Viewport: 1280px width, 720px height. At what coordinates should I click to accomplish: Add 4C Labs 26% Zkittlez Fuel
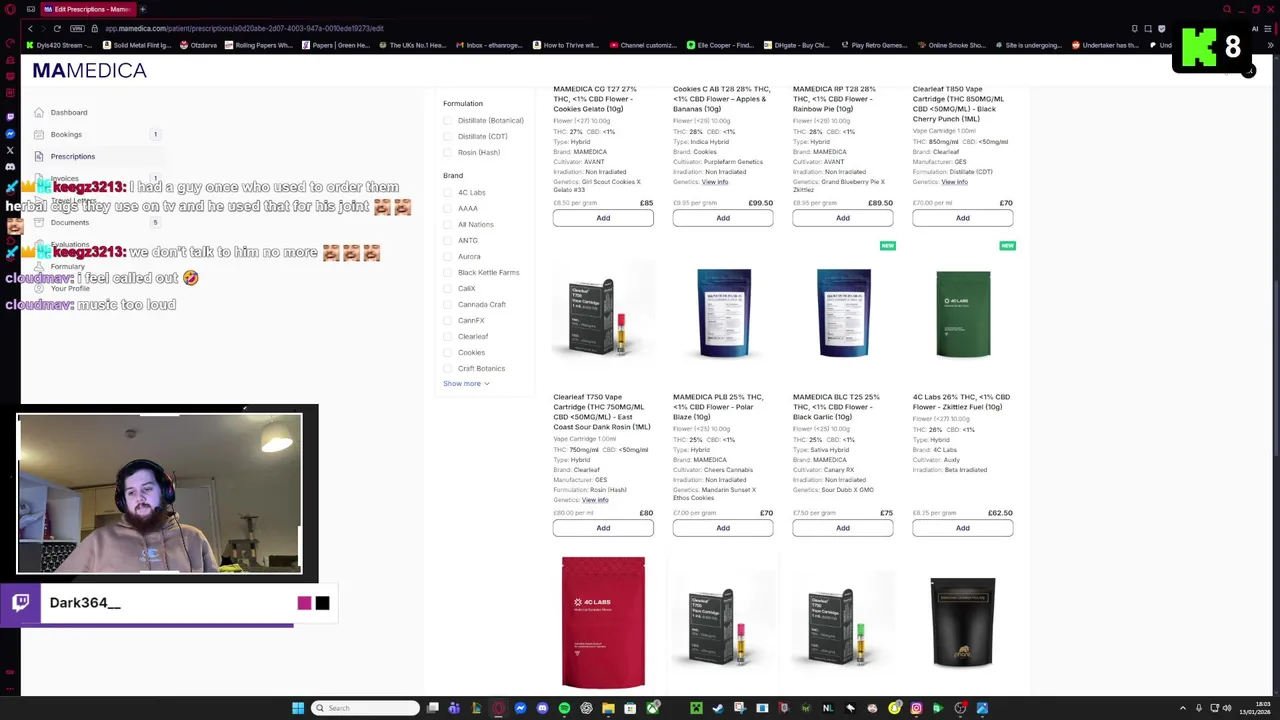(x=962, y=528)
